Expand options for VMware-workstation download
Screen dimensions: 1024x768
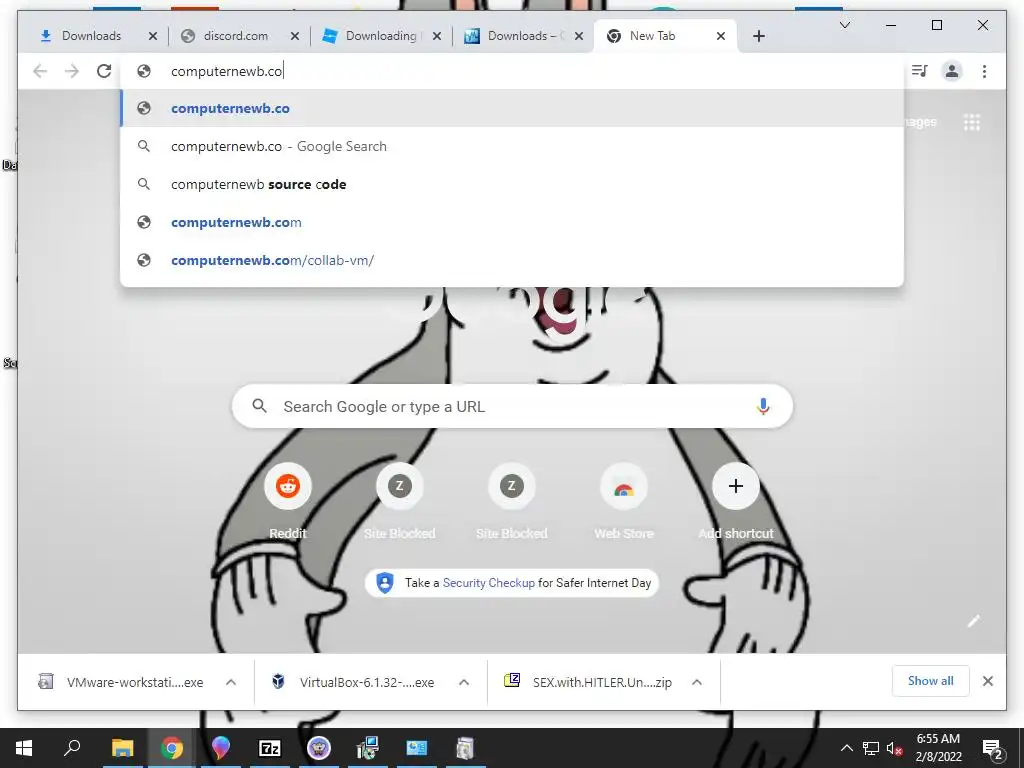(x=231, y=682)
